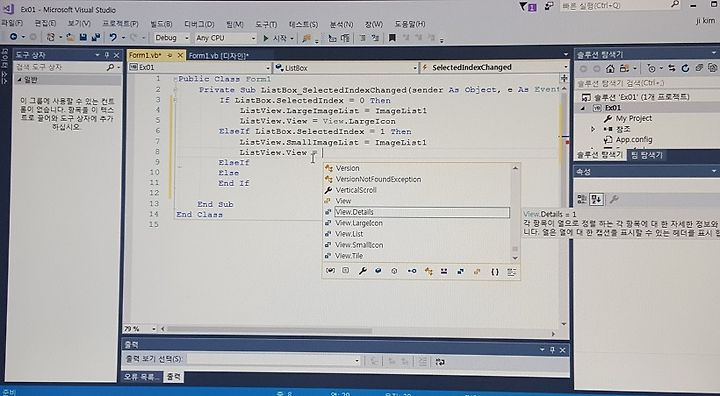Open the 파일(F) menu
The image size is (720, 396).
pyautogui.click(x=11, y=23)
